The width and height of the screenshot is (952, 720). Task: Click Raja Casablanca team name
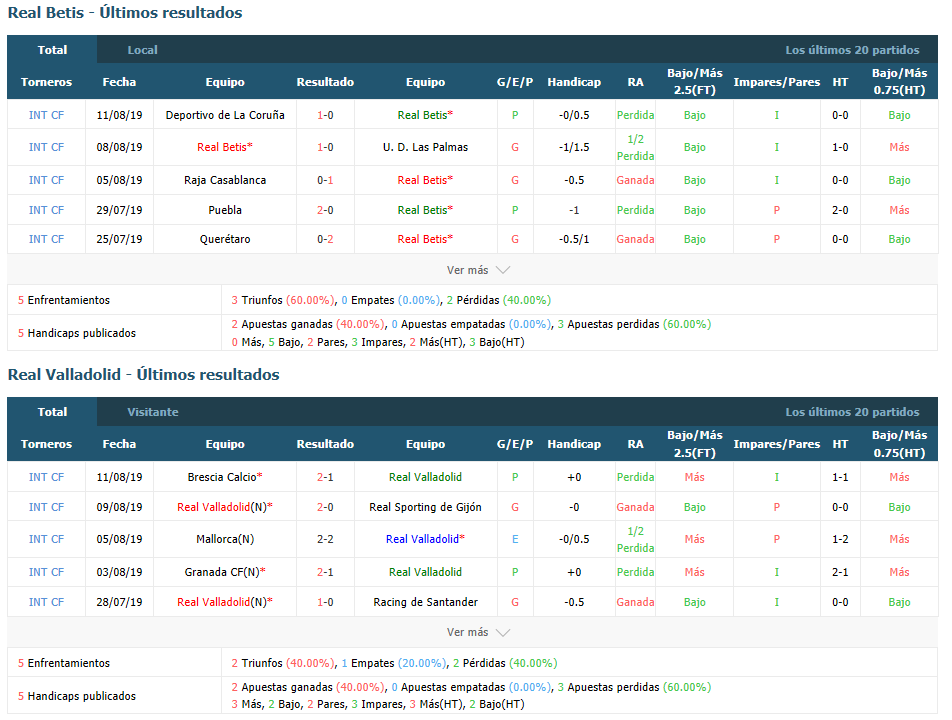point(225,180)
